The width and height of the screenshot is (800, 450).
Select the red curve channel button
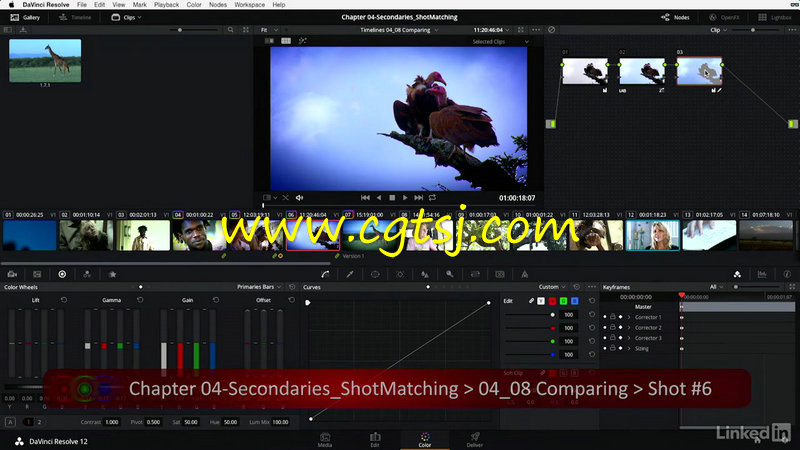coord(552,301)
